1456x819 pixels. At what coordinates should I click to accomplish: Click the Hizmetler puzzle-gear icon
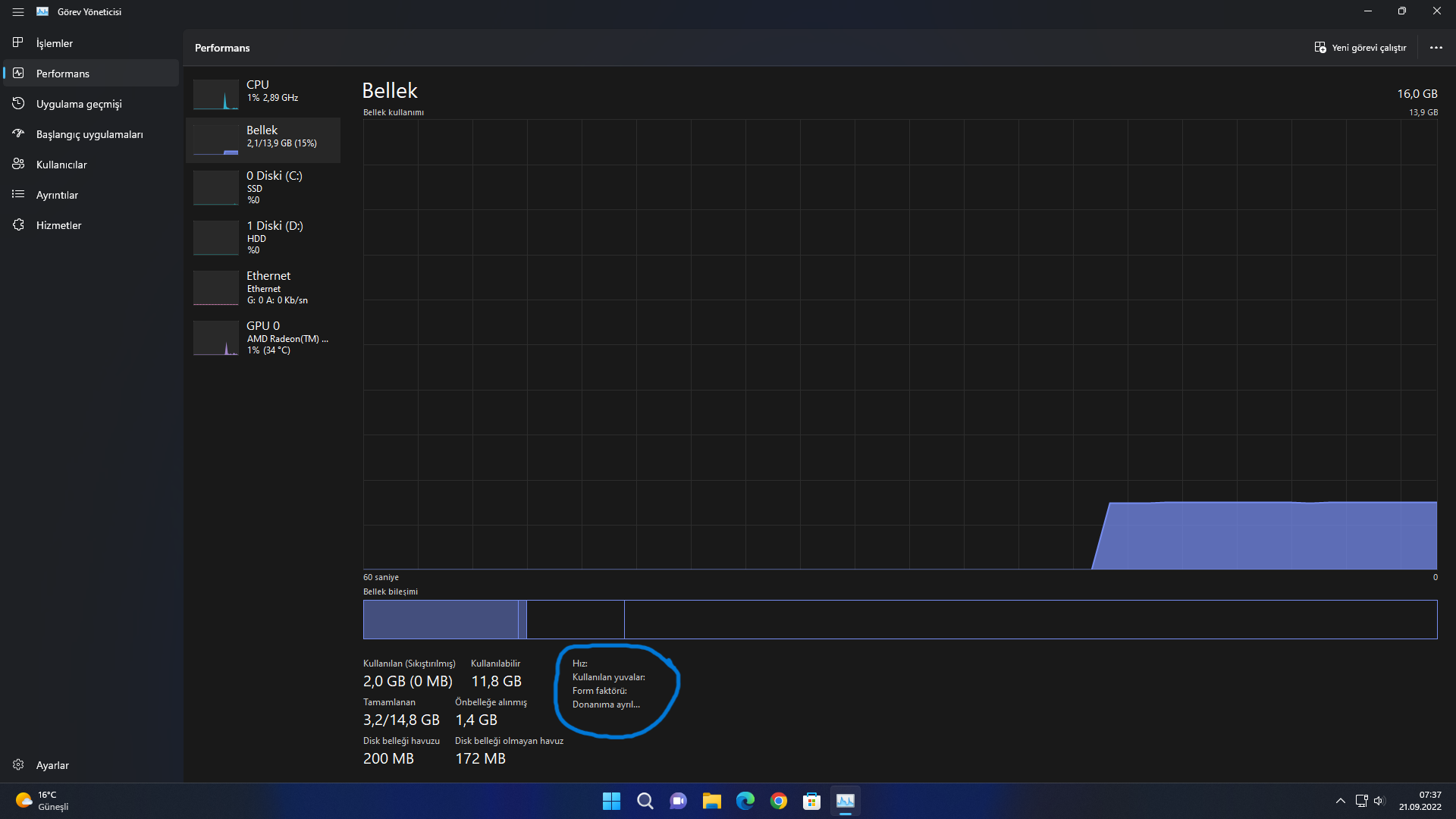(18, 224)
